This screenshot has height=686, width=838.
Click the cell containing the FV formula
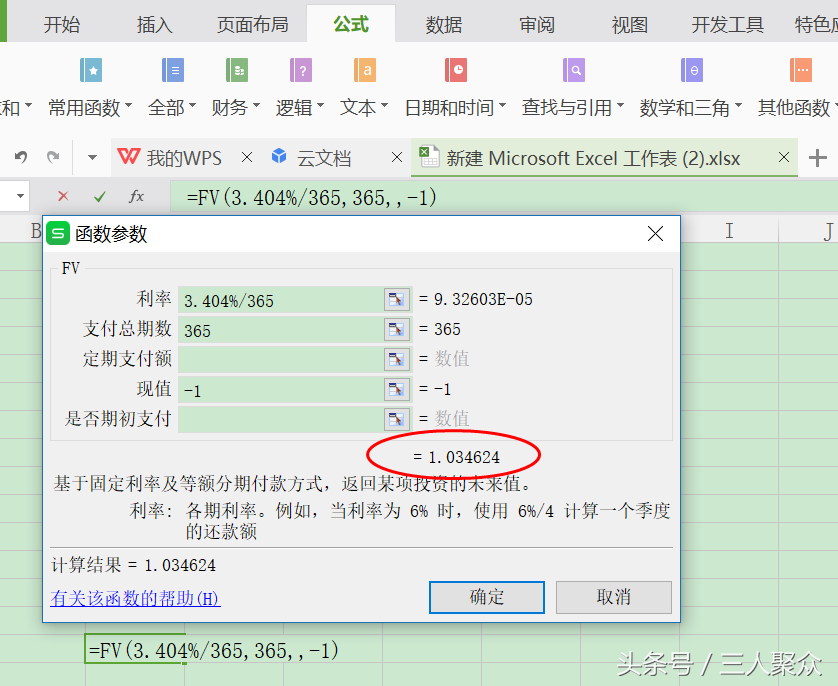[135, 649]
